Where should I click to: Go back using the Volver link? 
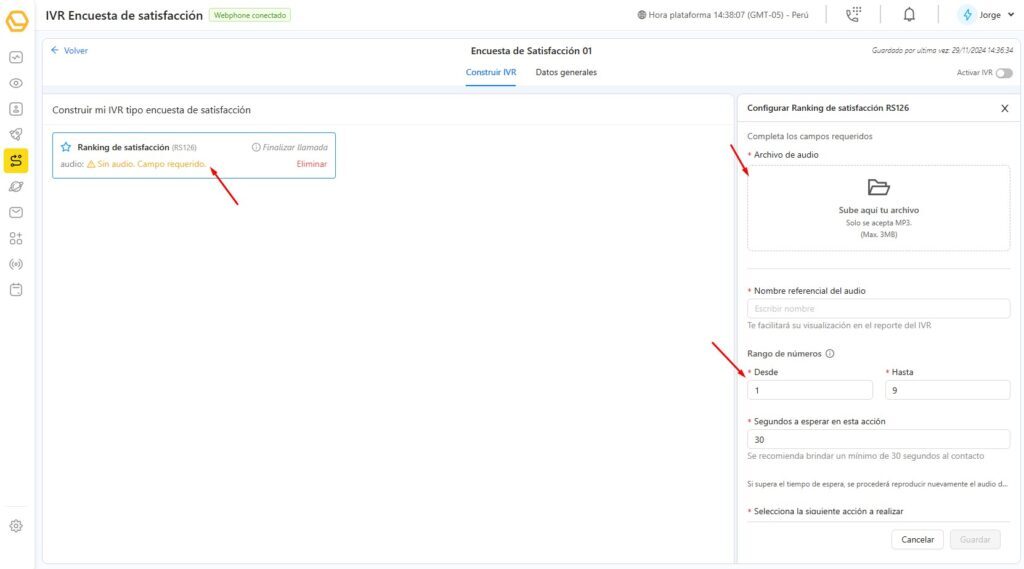(69, 50)
